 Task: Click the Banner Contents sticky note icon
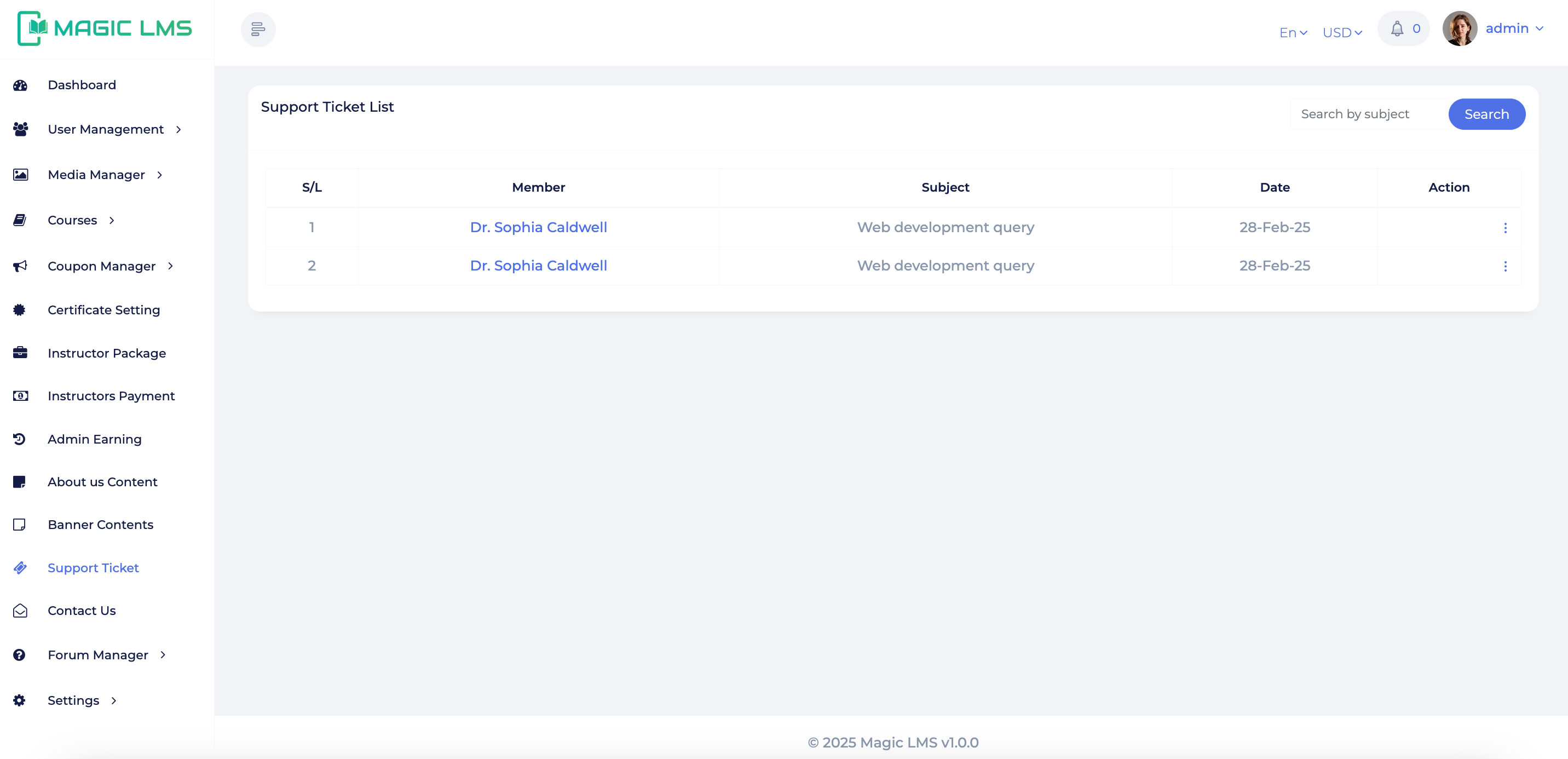(x=20, y=525)
